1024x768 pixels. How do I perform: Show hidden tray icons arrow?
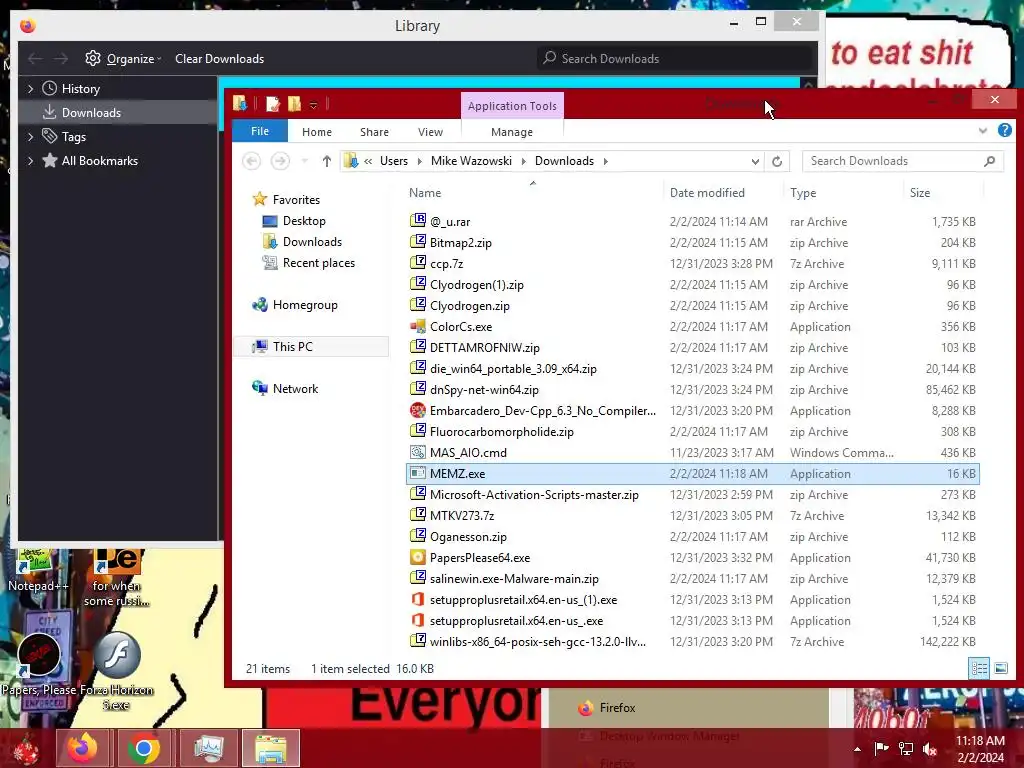[857, 749]
